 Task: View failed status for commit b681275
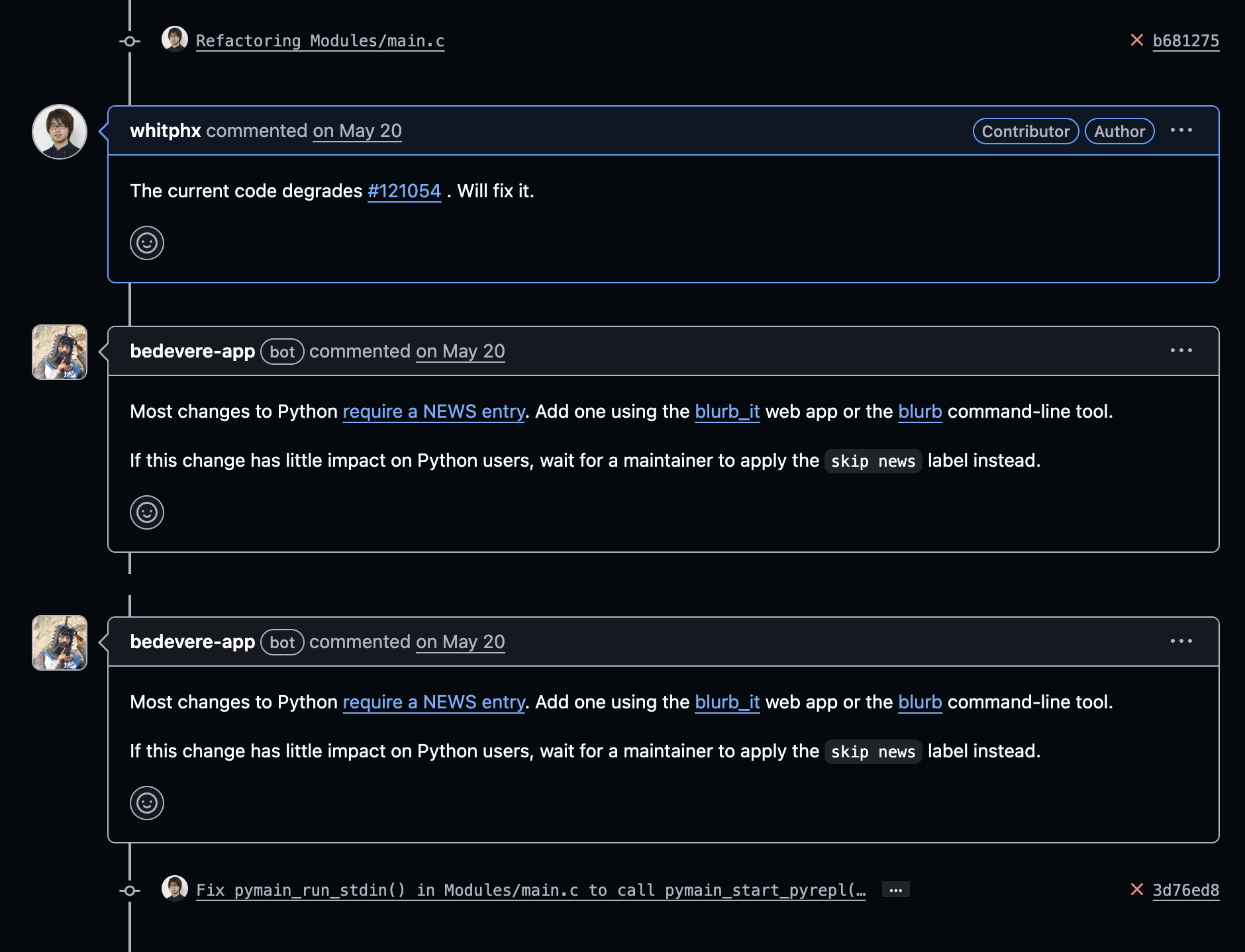point(1136,40)
